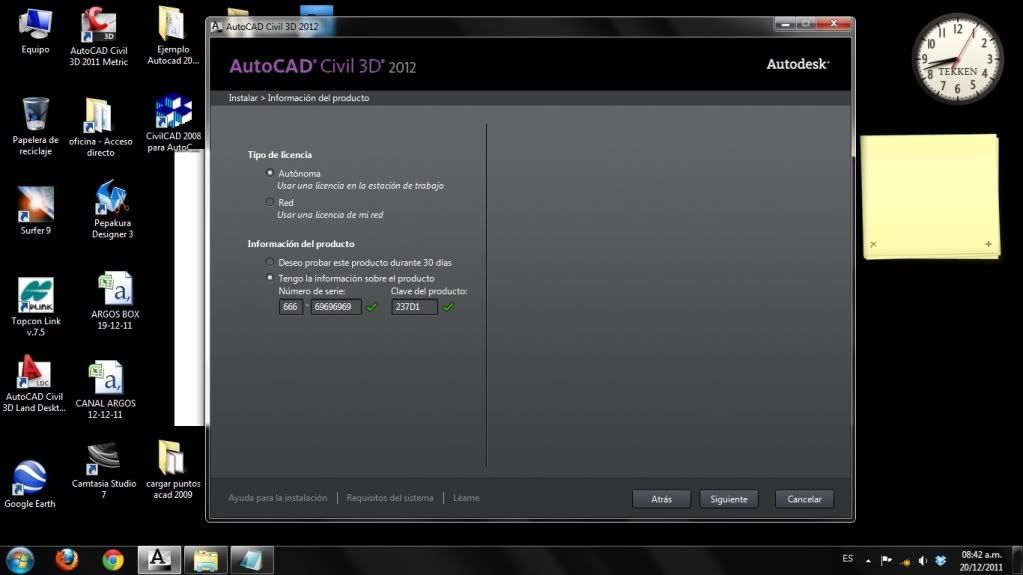The image size is (1023, 575).
Task: Open the Ejemplo Autocad folder
Action: 172,35
